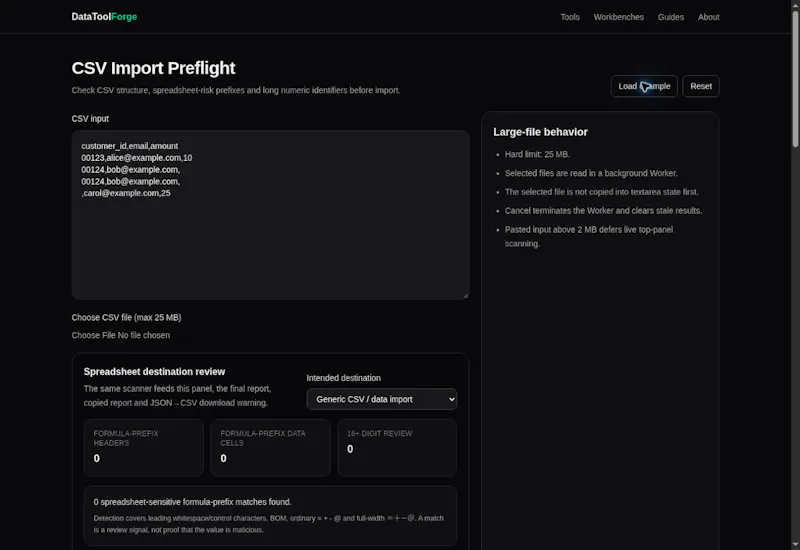Click the resize handle of CSV textarea
The width and height of the screenshot is (800, 550).
click(x=465, y=295)
